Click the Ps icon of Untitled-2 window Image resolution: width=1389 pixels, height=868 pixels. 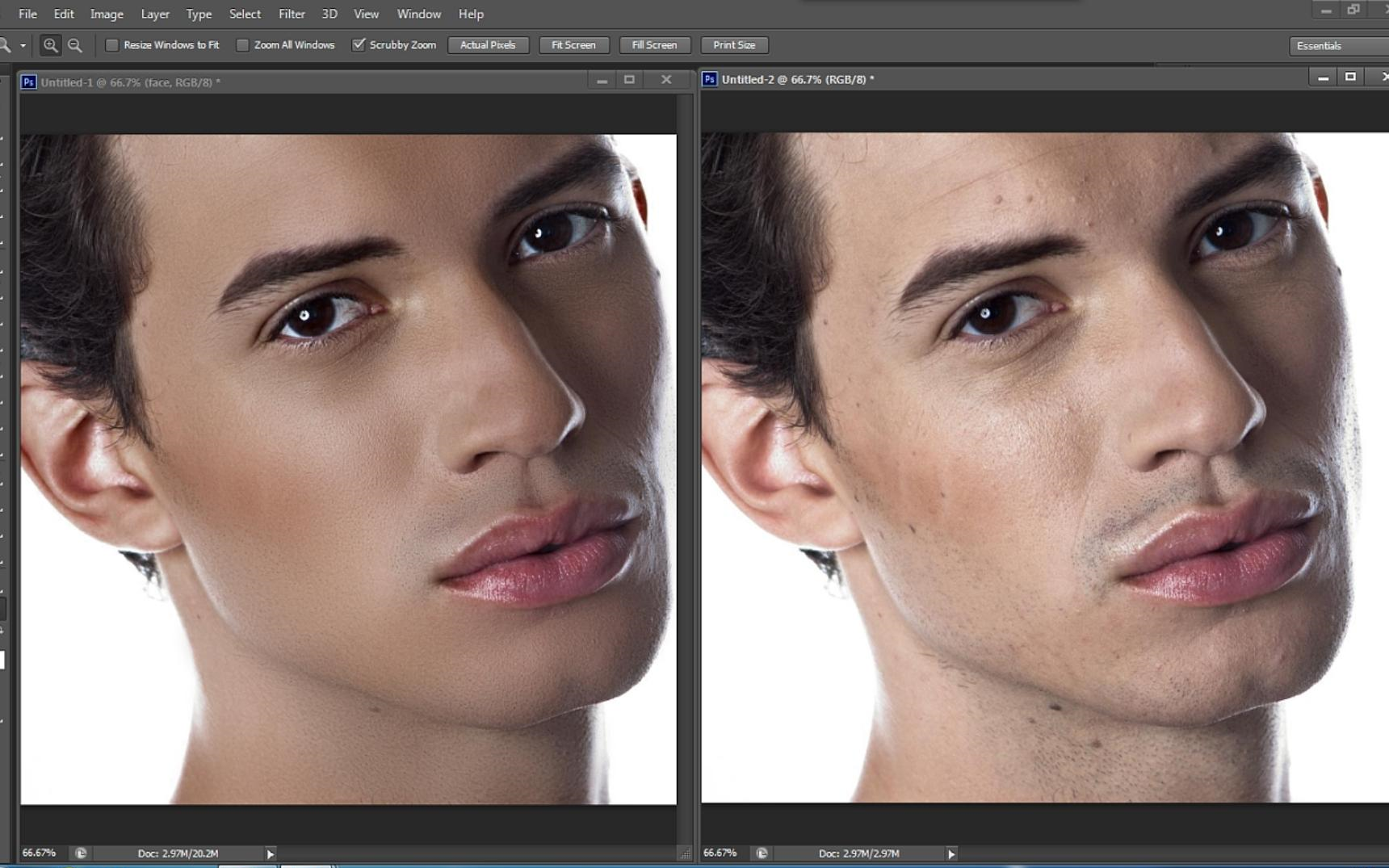pyautogui.click(x=709, y=79)
